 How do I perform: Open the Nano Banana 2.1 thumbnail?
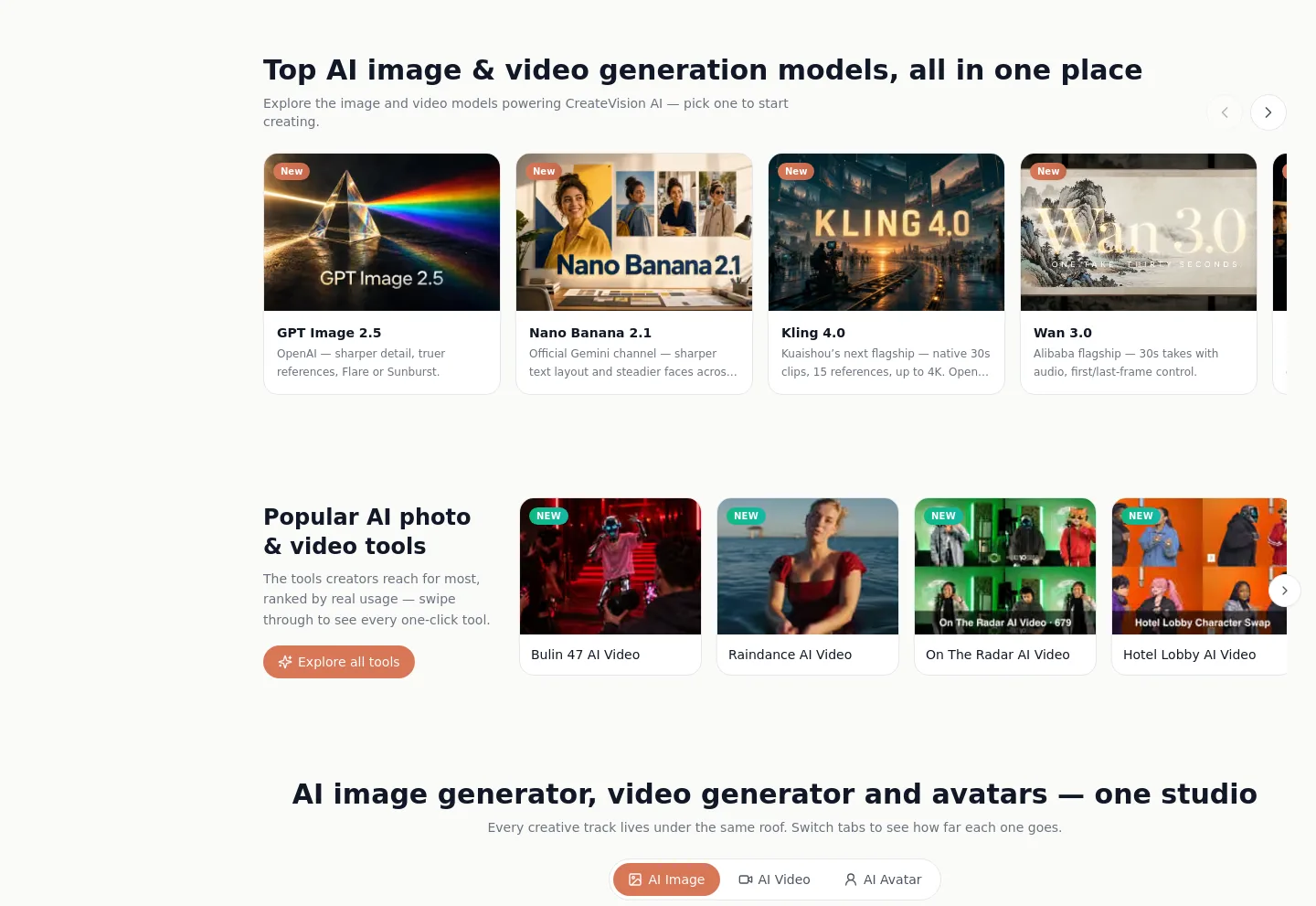point(634,232)
